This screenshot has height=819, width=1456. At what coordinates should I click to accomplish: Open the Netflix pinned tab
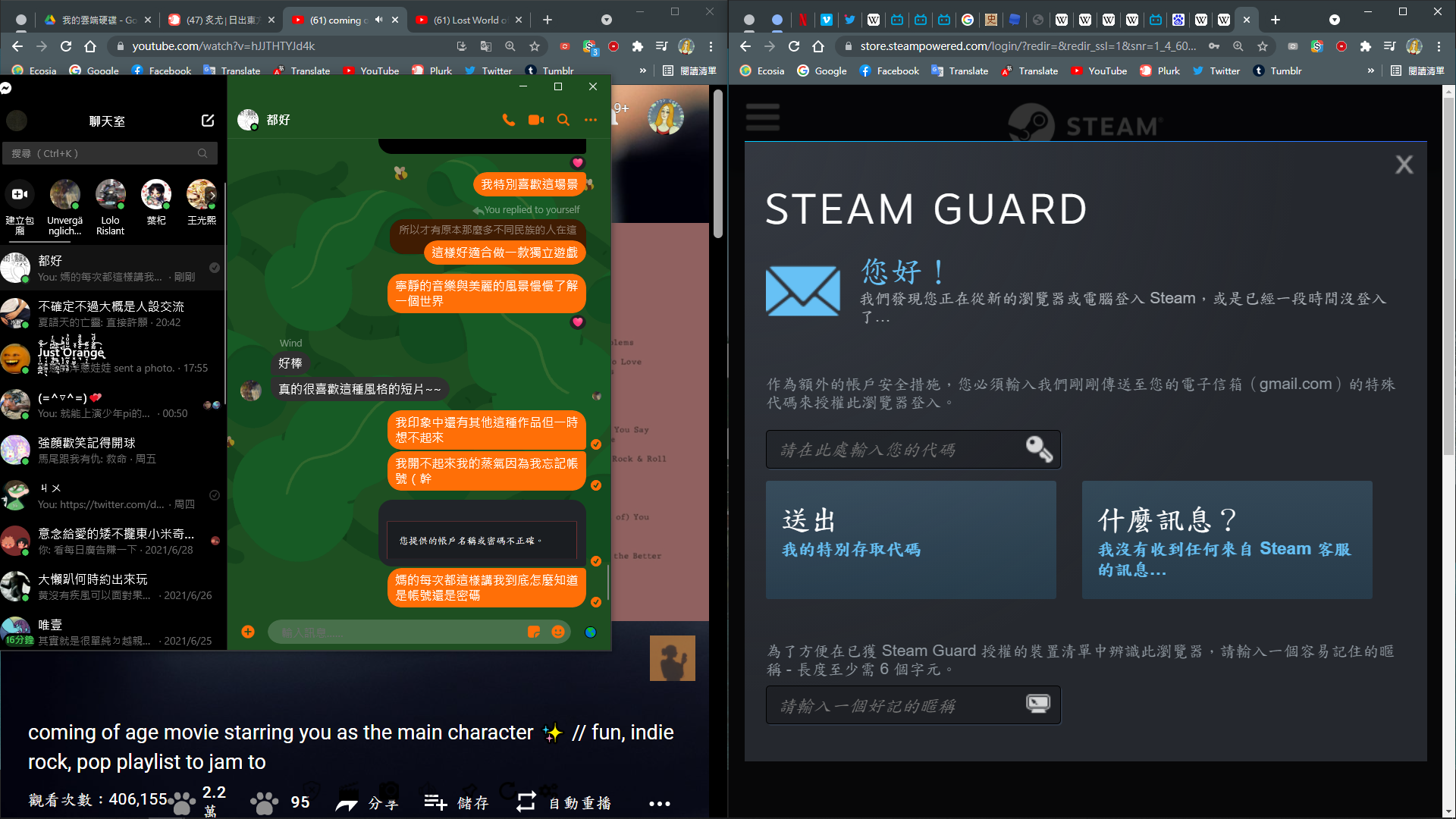point(802,20)
